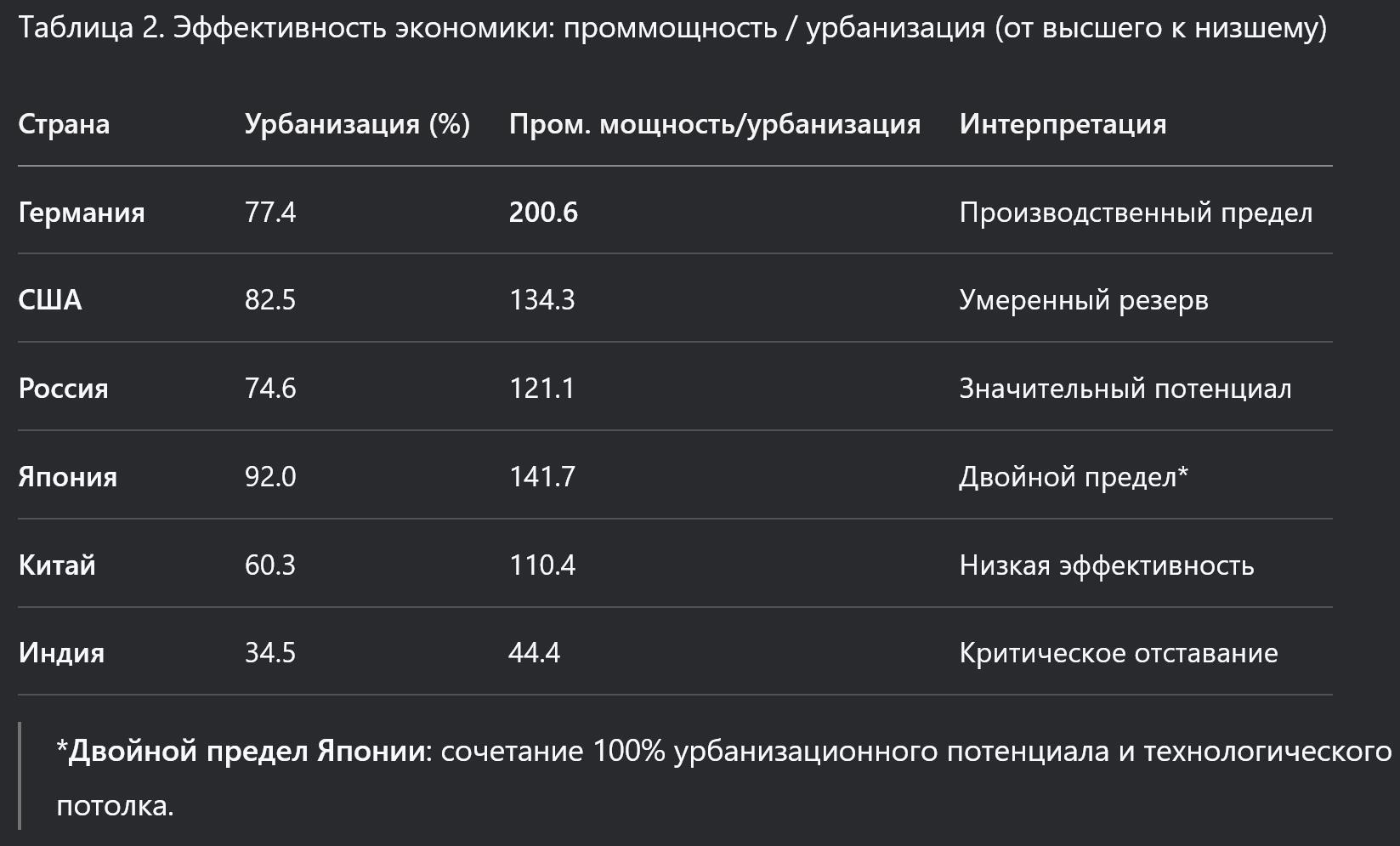Click the 'Пром. мощность/урбанизация' column header

(714, 124)
